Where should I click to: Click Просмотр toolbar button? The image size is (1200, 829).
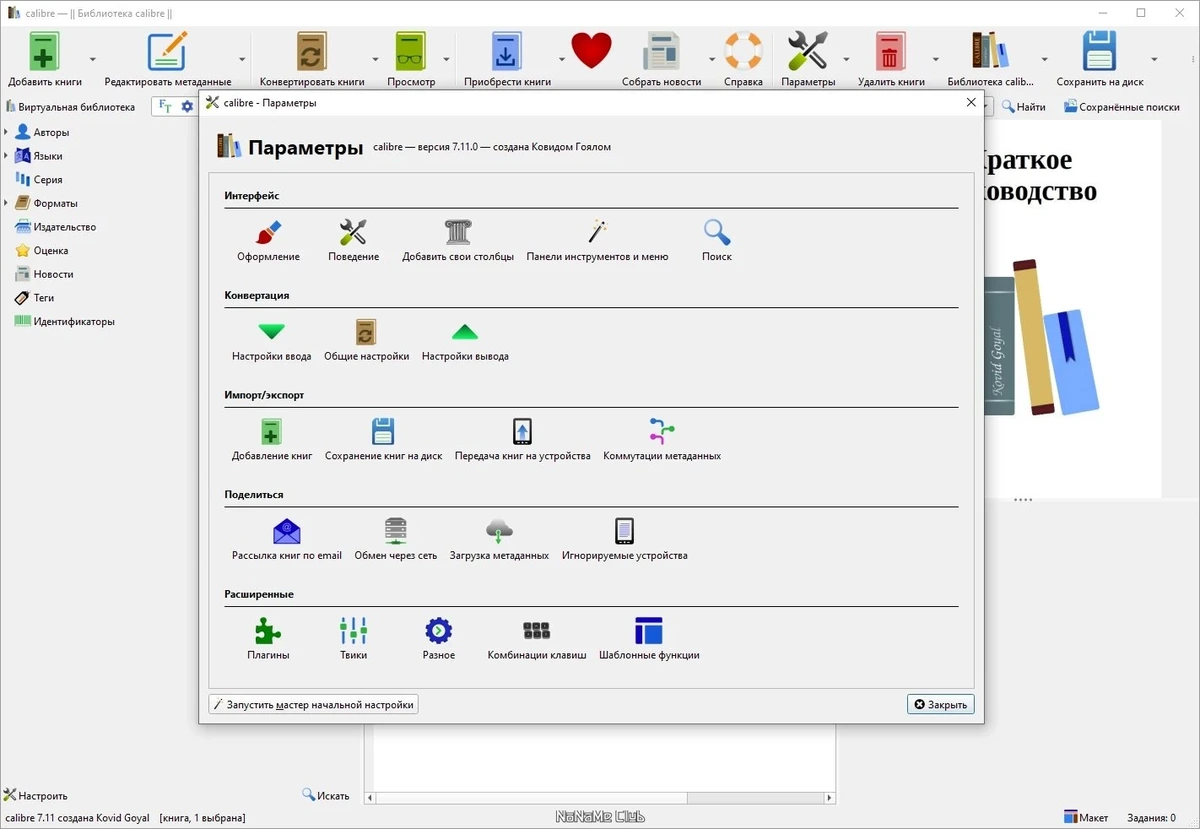(411, 59)
